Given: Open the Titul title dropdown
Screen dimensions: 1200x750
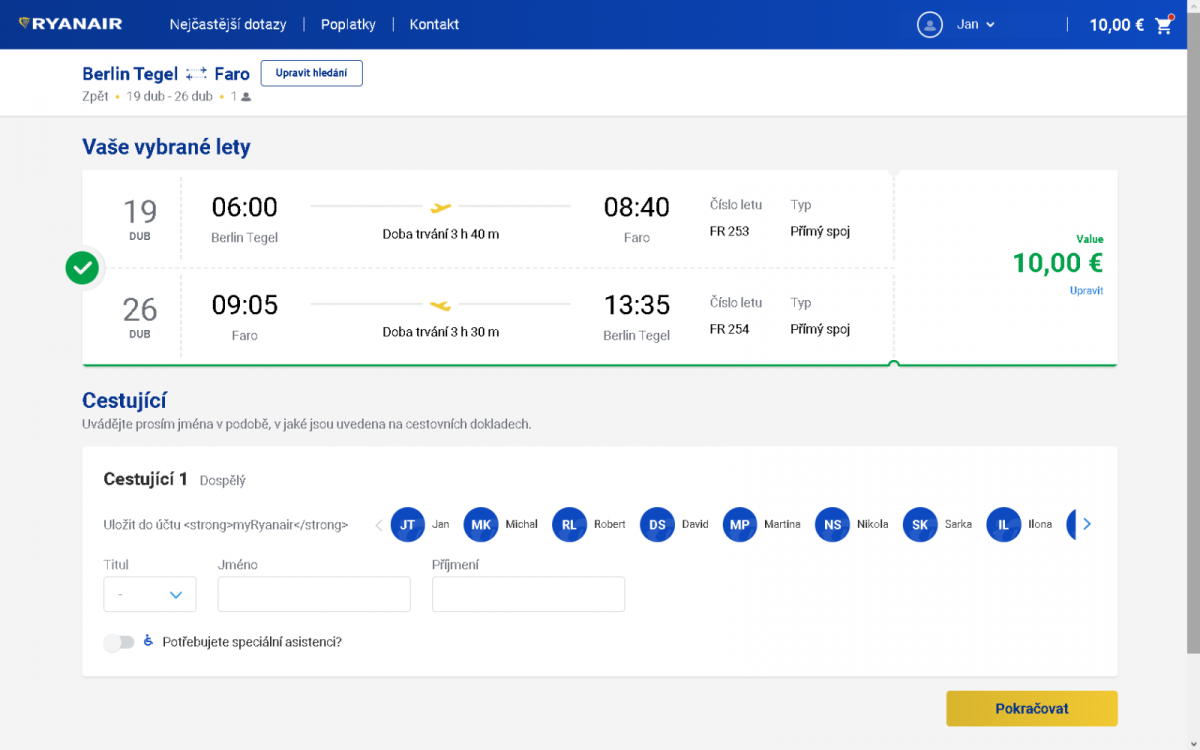Looking at the screenshot, I should (150, 594).
